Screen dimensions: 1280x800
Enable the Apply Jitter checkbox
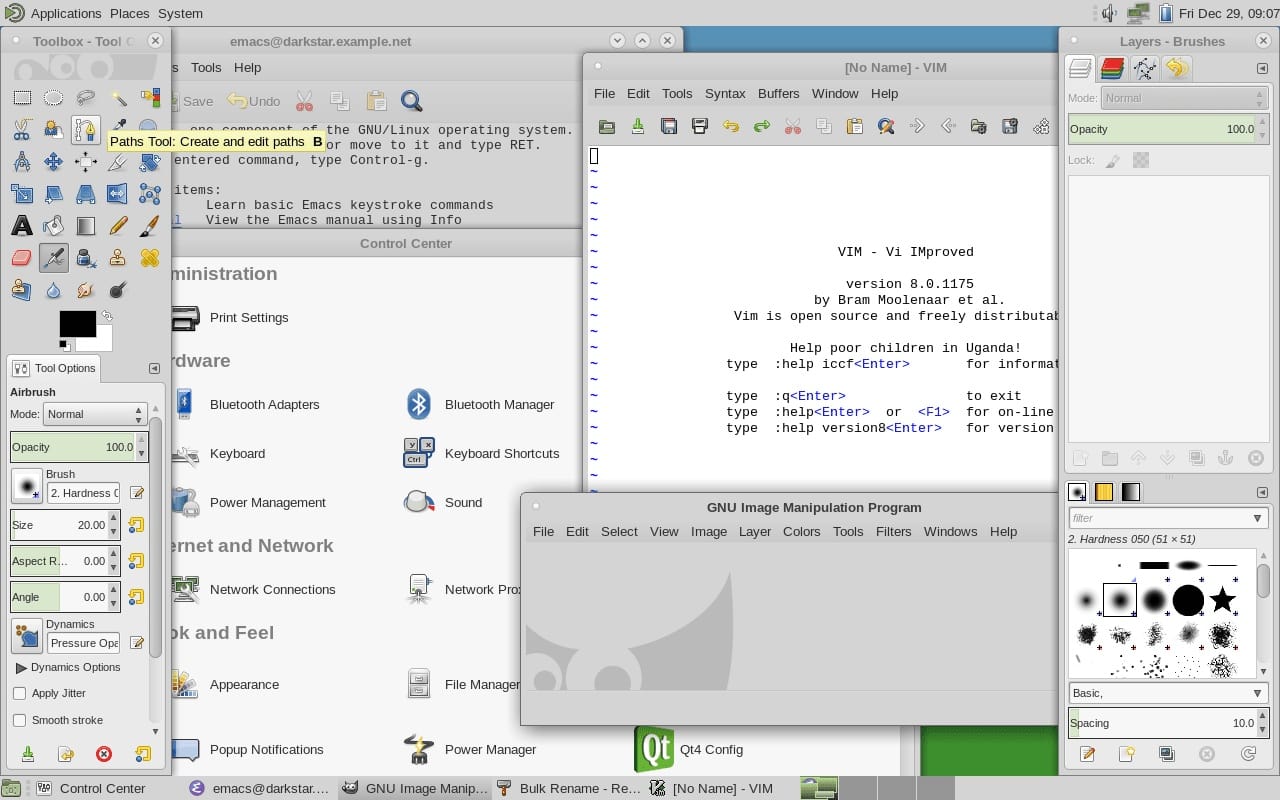19,693
